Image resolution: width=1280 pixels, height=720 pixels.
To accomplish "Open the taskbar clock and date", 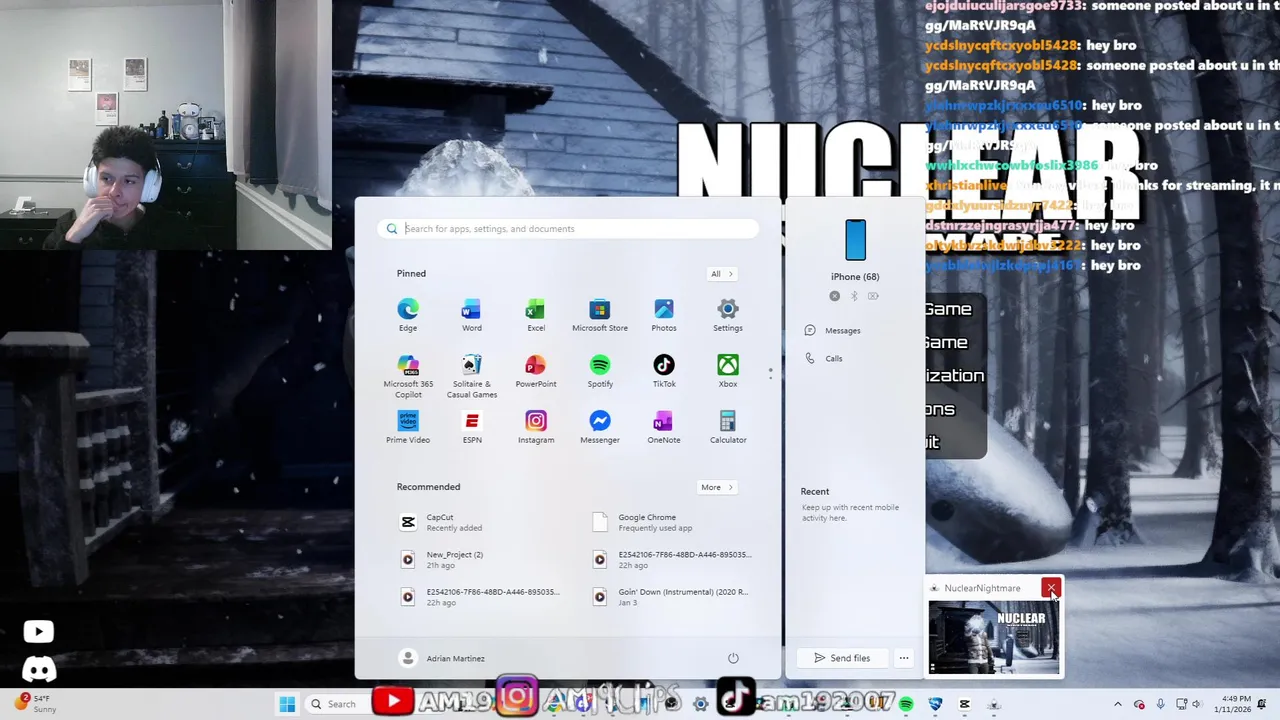I will [x=1232, y=704].
